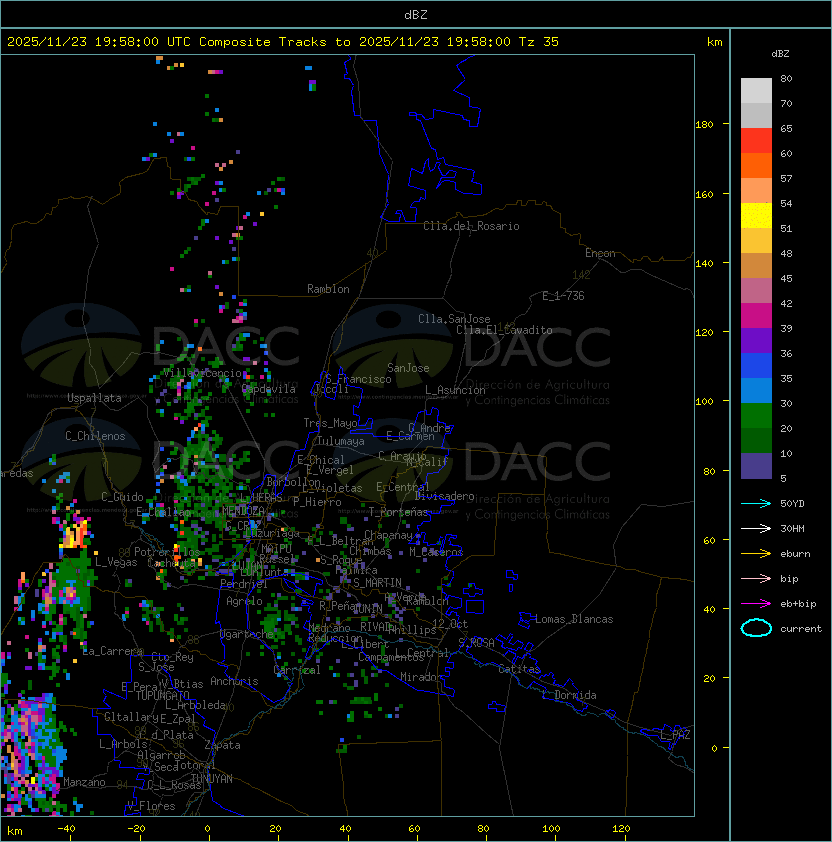Click the 'dBZ' heading above color legend
The height and width of the screenshot is (842, 832).
[780, 54]
